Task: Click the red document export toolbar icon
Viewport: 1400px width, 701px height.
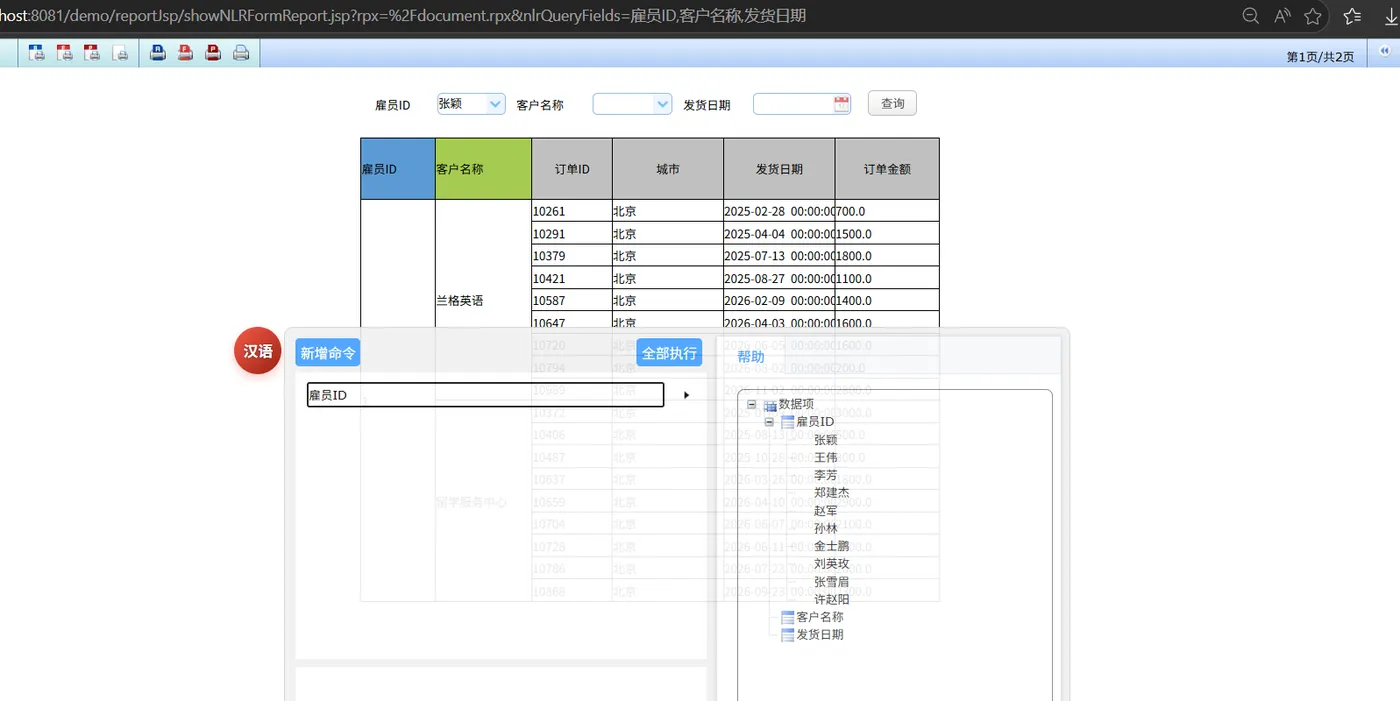Action: coord(65,52)
